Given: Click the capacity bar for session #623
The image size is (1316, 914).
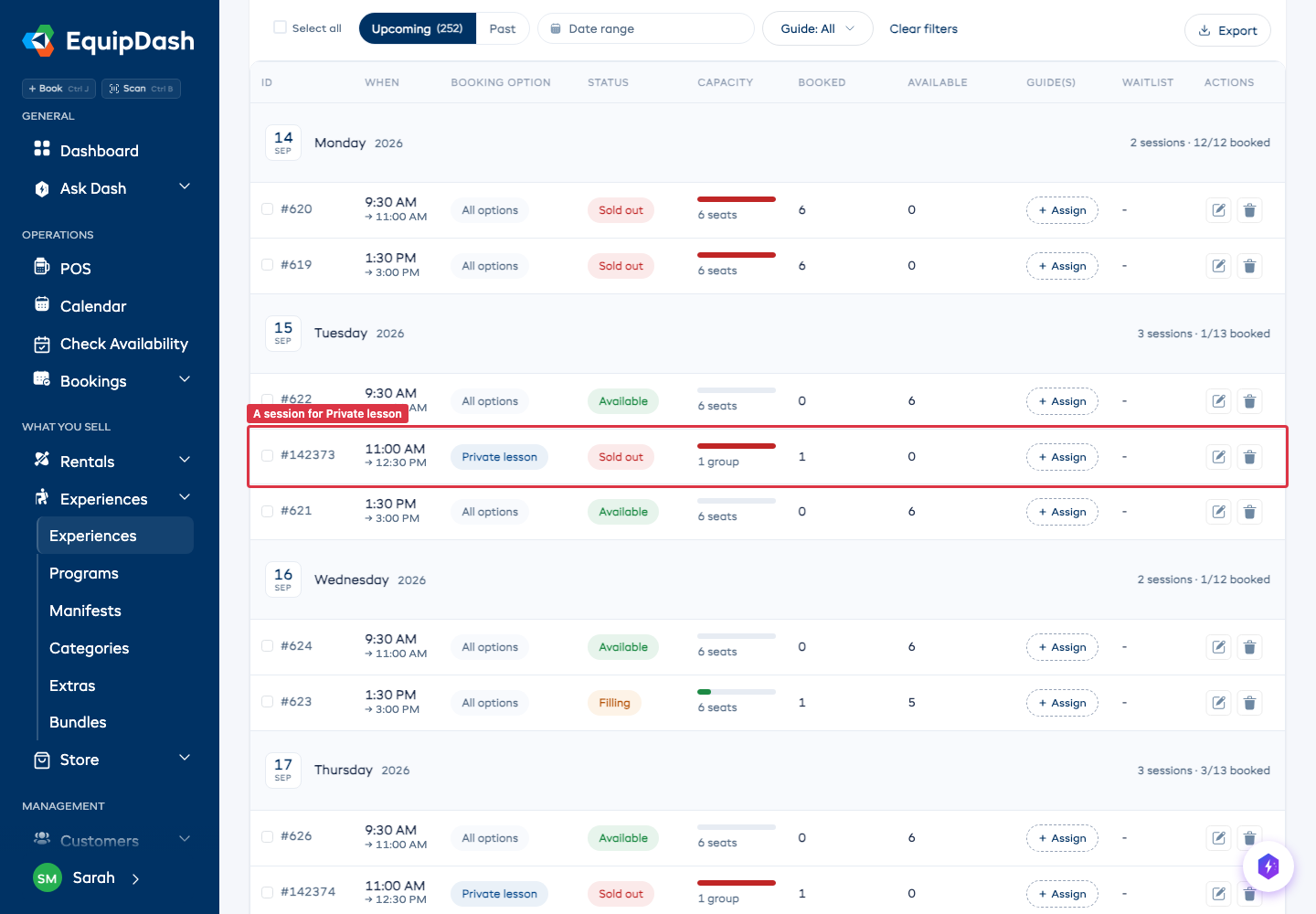Looking at the screenshot, I should [x=737, y=692].
